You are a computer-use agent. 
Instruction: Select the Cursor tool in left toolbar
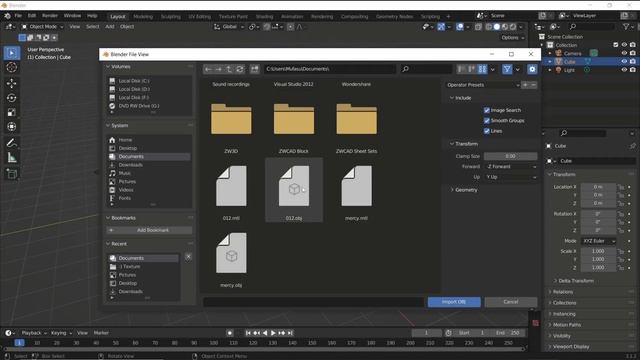point(11,67)
